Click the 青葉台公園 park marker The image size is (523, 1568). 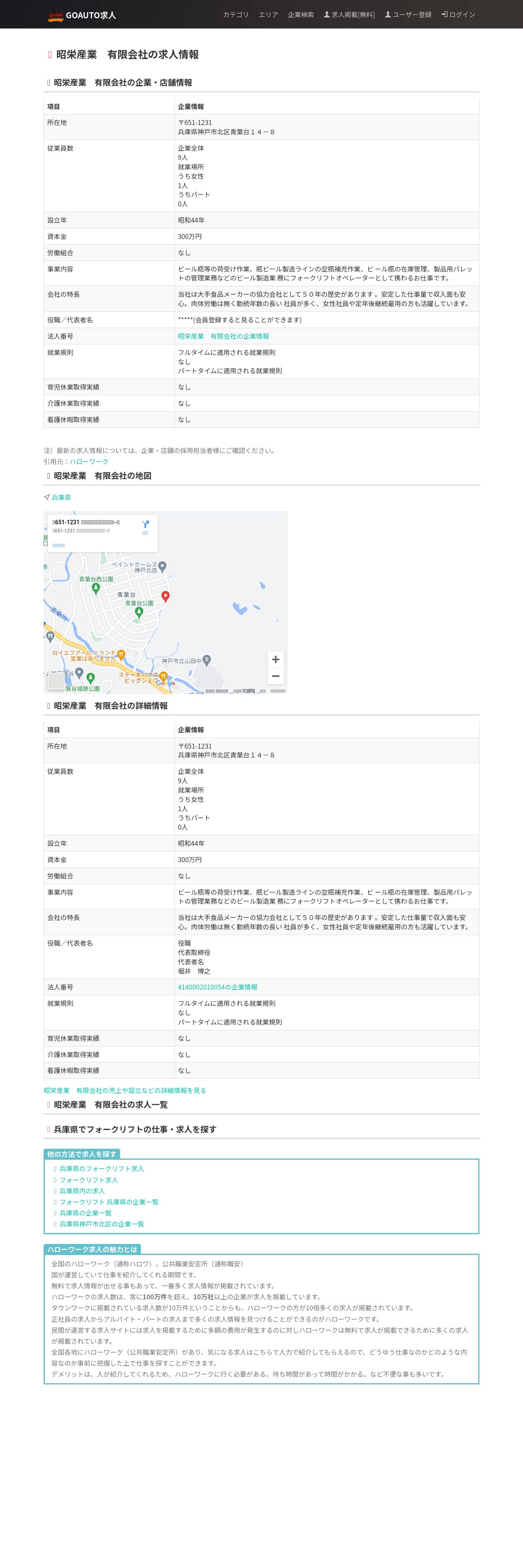pos(139,612)
